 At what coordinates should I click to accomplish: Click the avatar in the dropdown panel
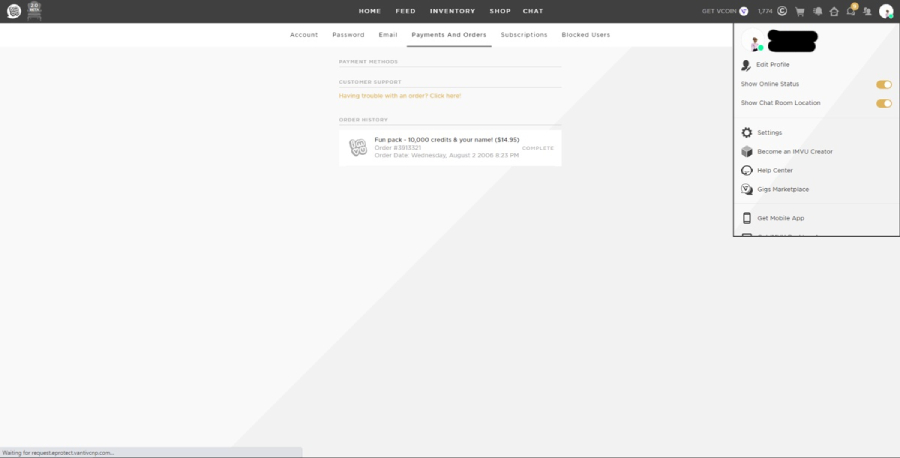coord(753,41)
